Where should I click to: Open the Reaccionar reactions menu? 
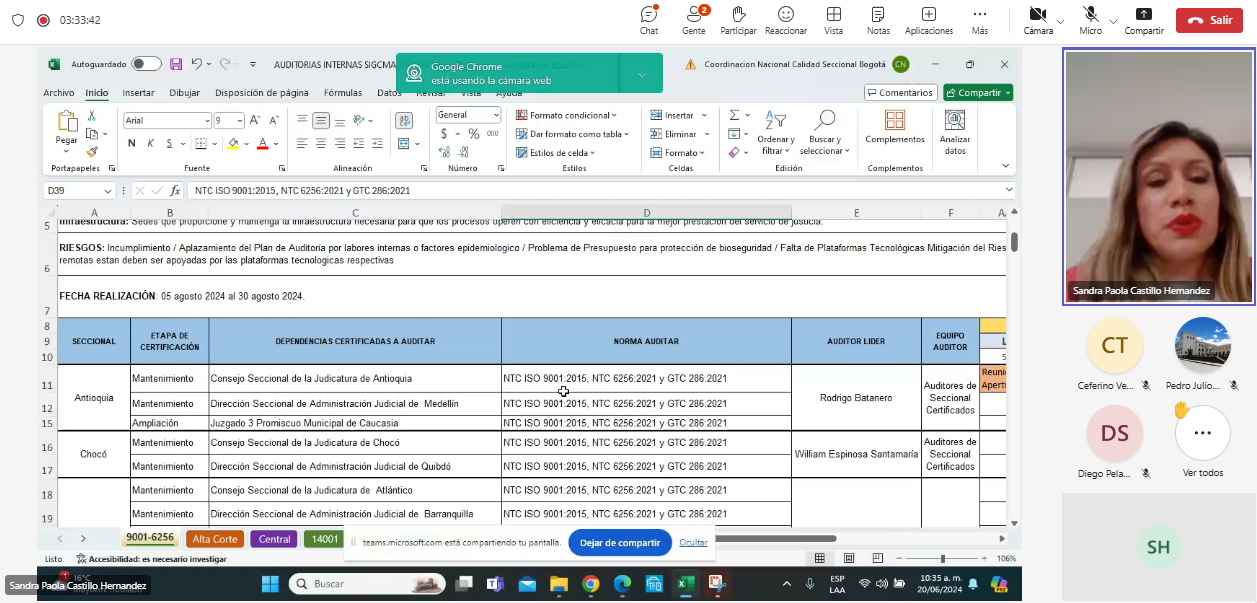pyautogui.click(x=786, y=20)
